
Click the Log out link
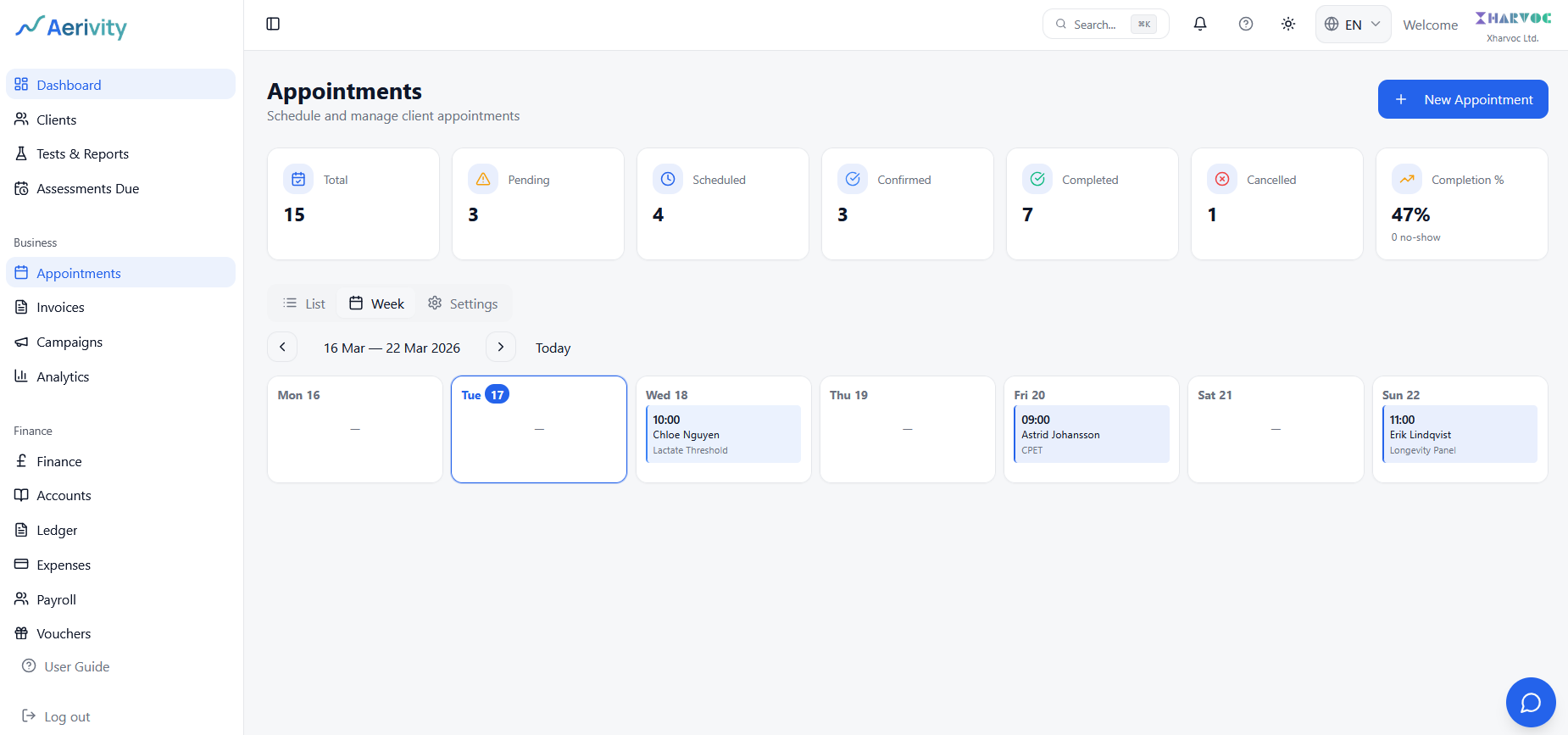pyautogui.click(x=66, y=716)
